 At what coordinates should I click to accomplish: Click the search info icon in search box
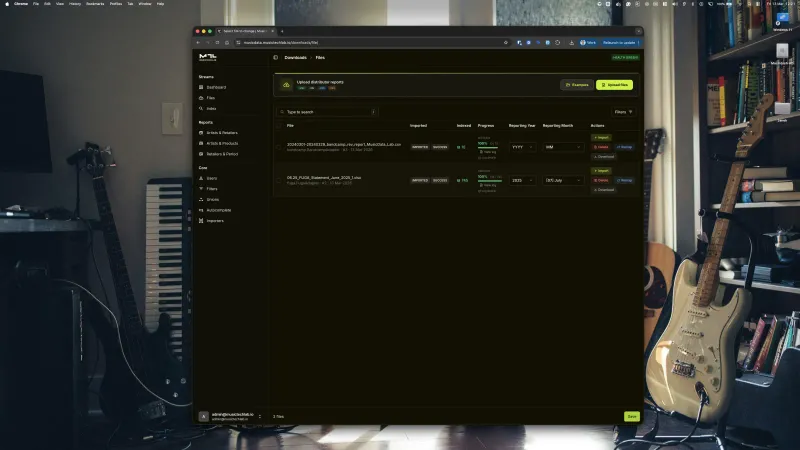[373, 112]
